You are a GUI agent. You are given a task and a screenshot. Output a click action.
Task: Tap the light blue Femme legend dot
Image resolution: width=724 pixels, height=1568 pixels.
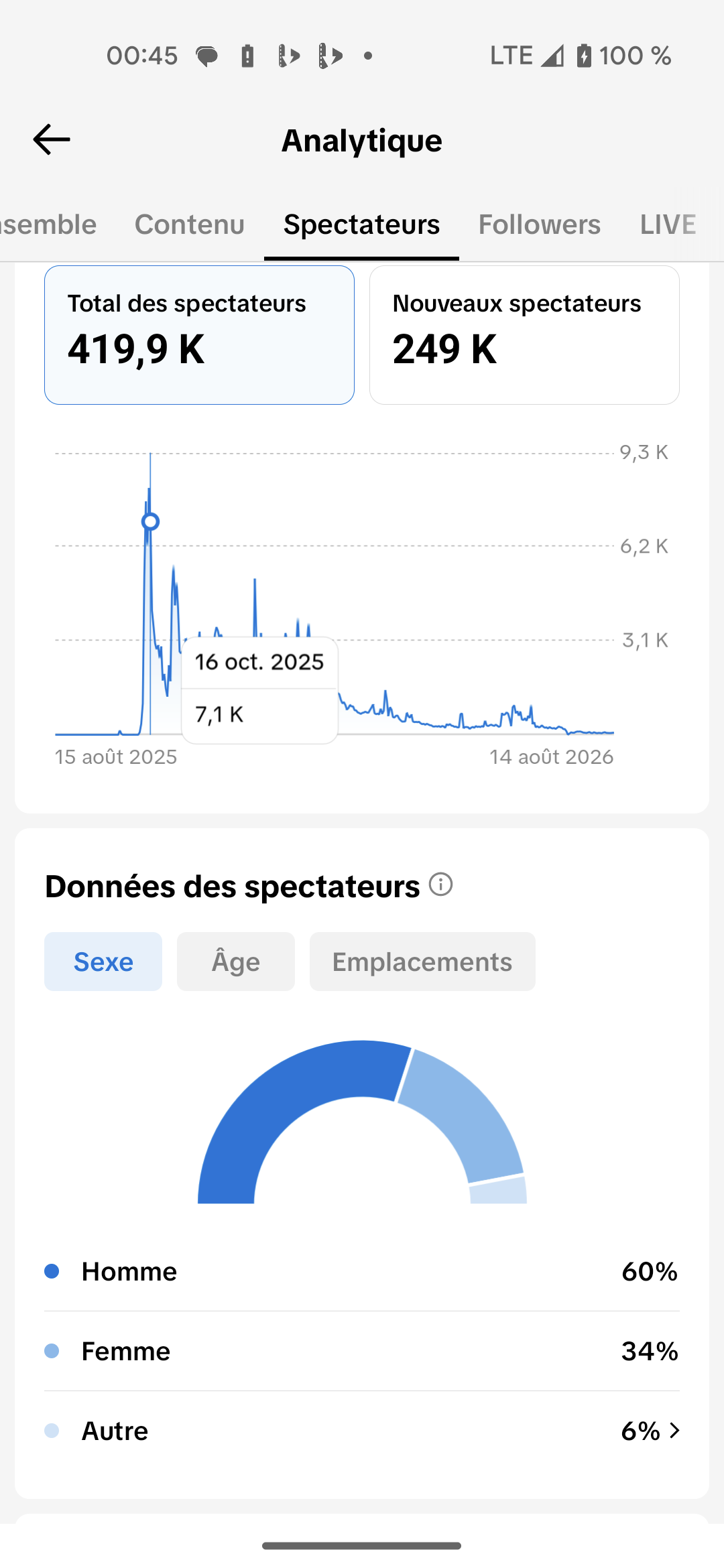tap(52, 1351)
